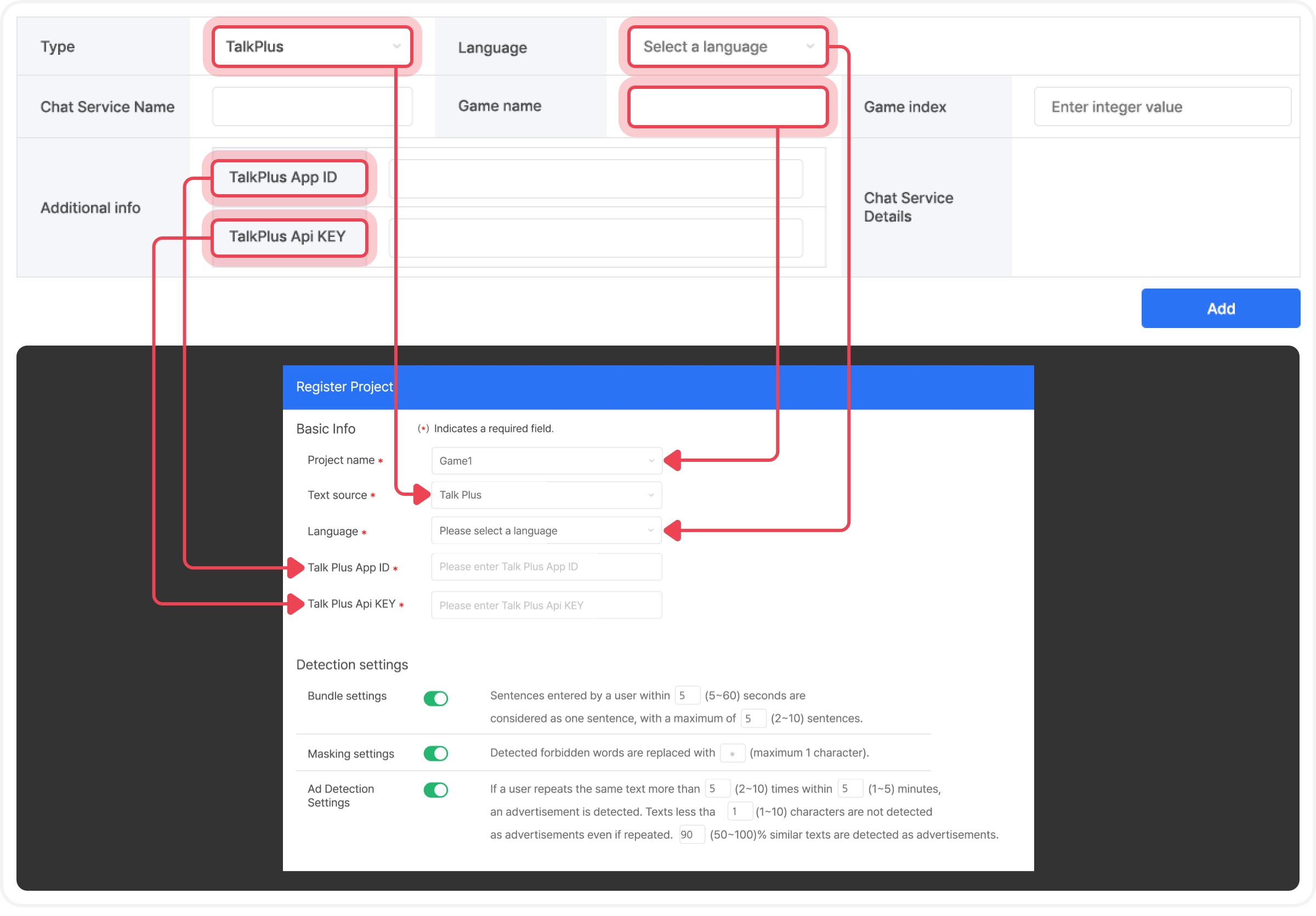Image resolution: width=1316 pixels, height=916 pixels.
Task: Click the Chat Service Name input field
Action: (311, 106)
